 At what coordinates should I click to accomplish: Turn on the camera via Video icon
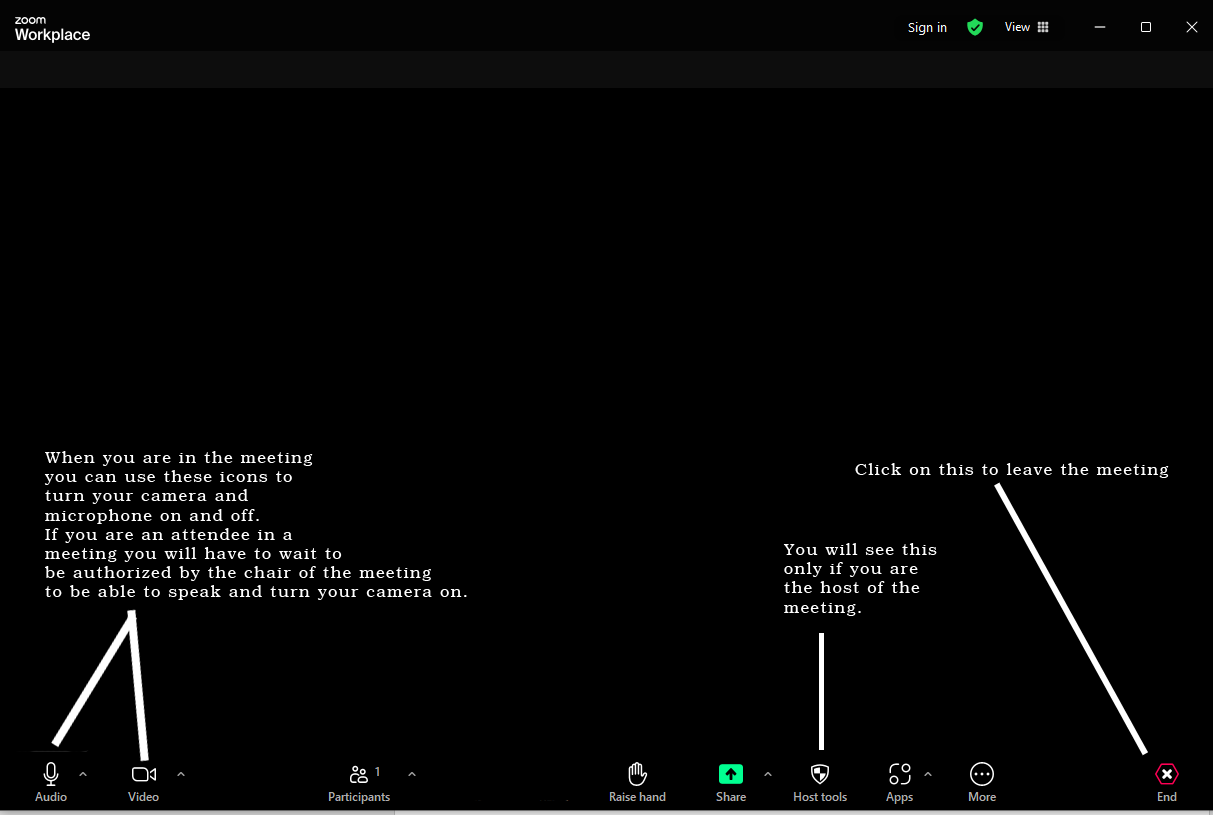coord(143,773)
